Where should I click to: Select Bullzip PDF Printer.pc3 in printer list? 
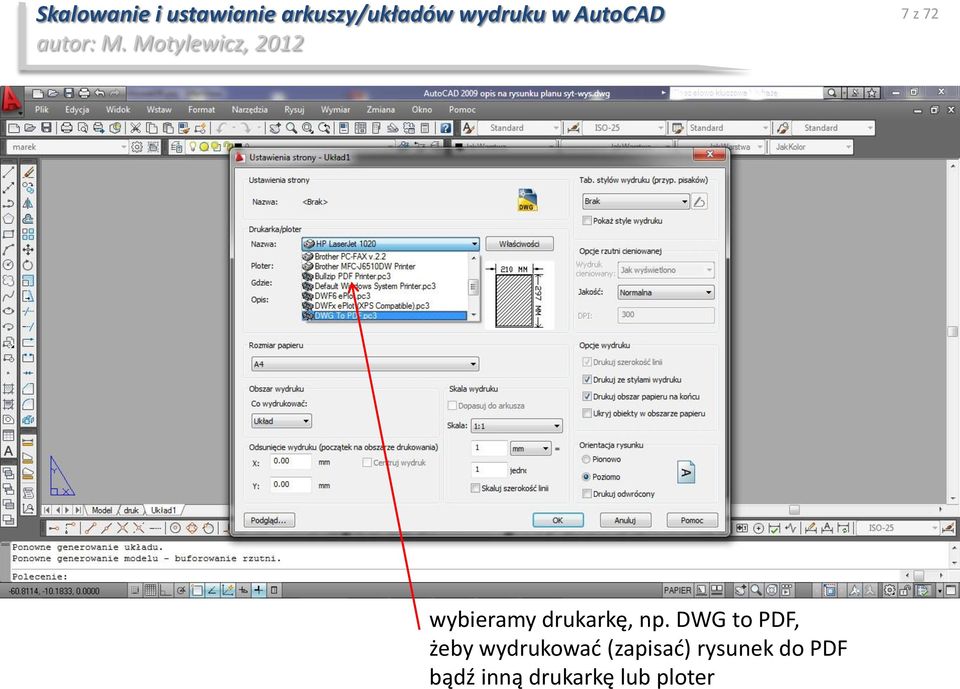[385, 276]
